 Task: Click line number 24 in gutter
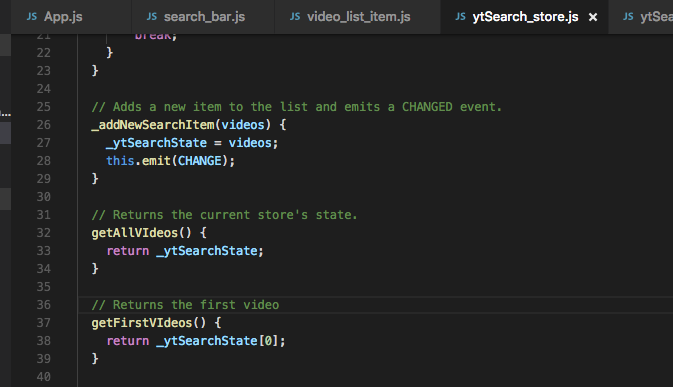point(44,89)
